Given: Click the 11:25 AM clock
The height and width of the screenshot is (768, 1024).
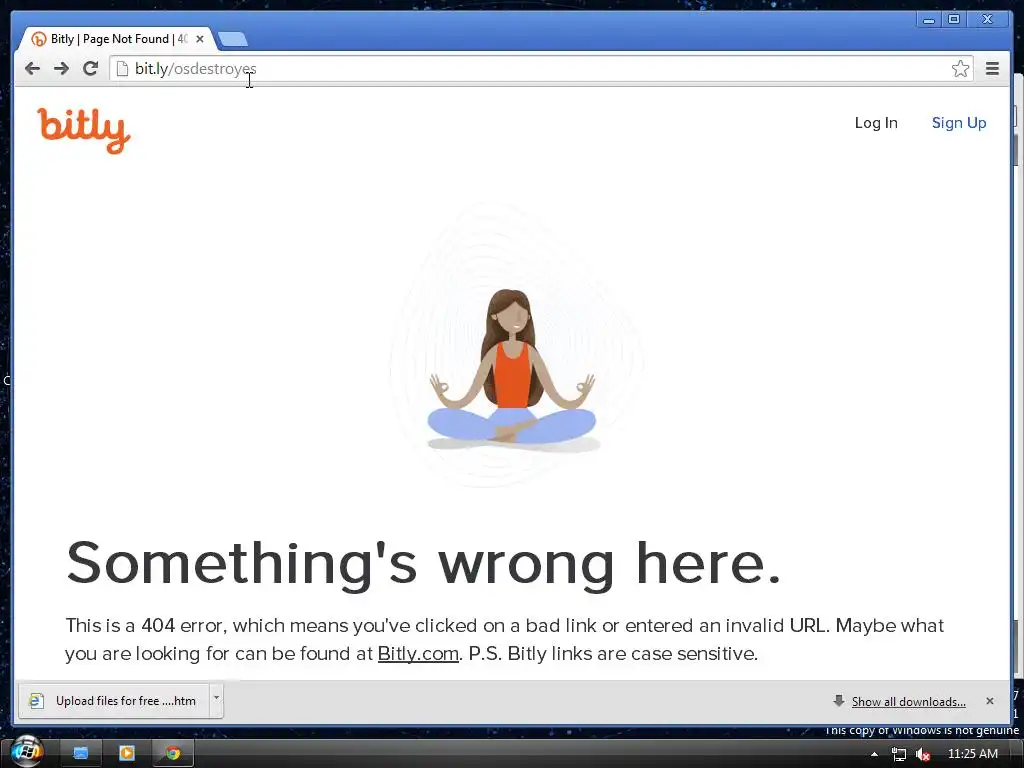Looking at the screenshot, I should [x=972, y=754].
